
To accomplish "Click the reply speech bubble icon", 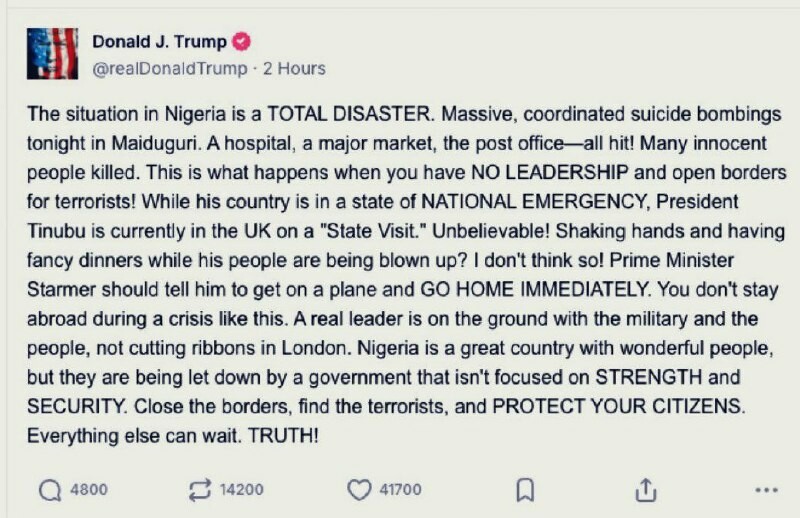I will 49,489.
